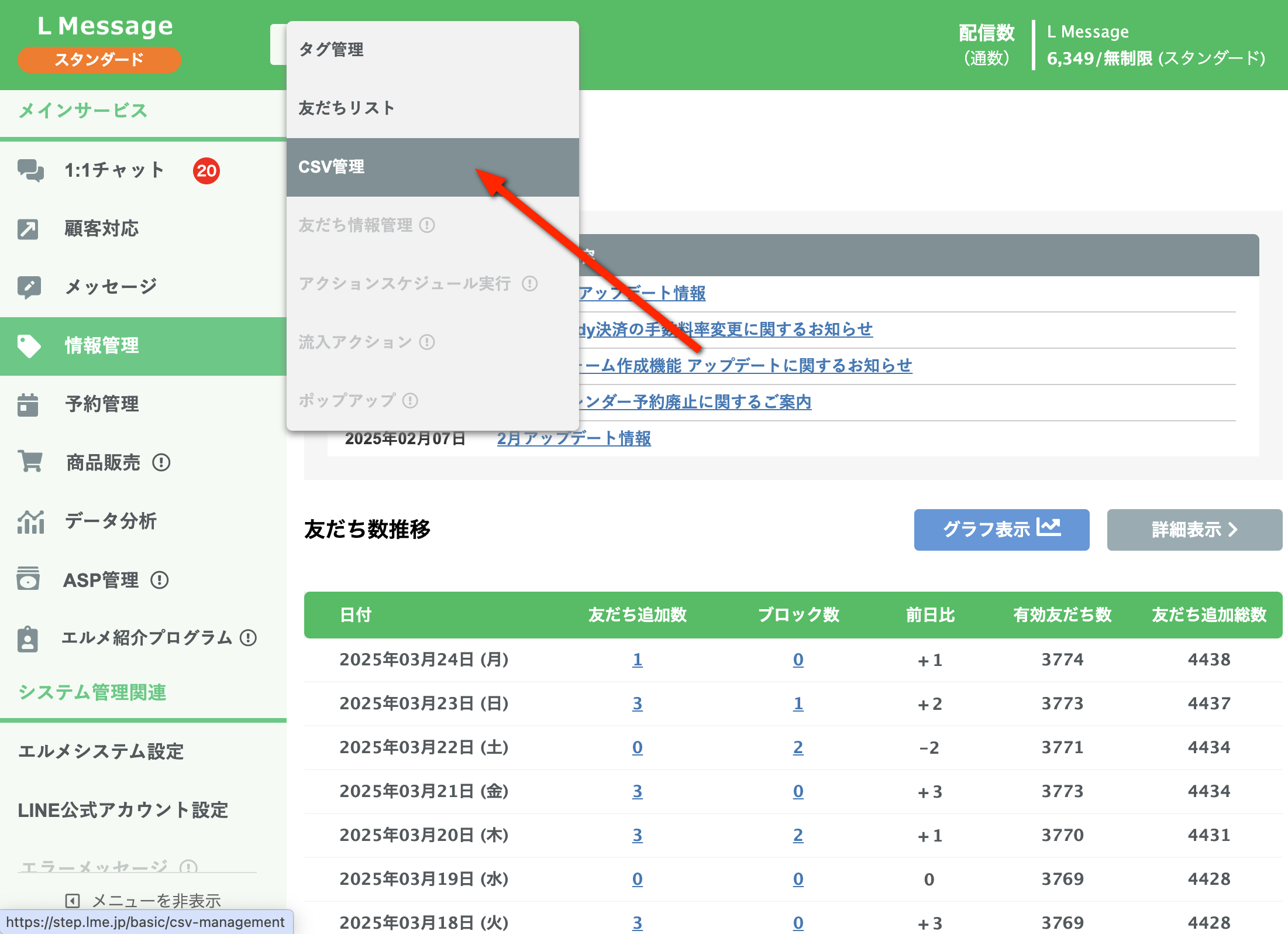Expand the システム管理関連 section

(x=92, y=692)
